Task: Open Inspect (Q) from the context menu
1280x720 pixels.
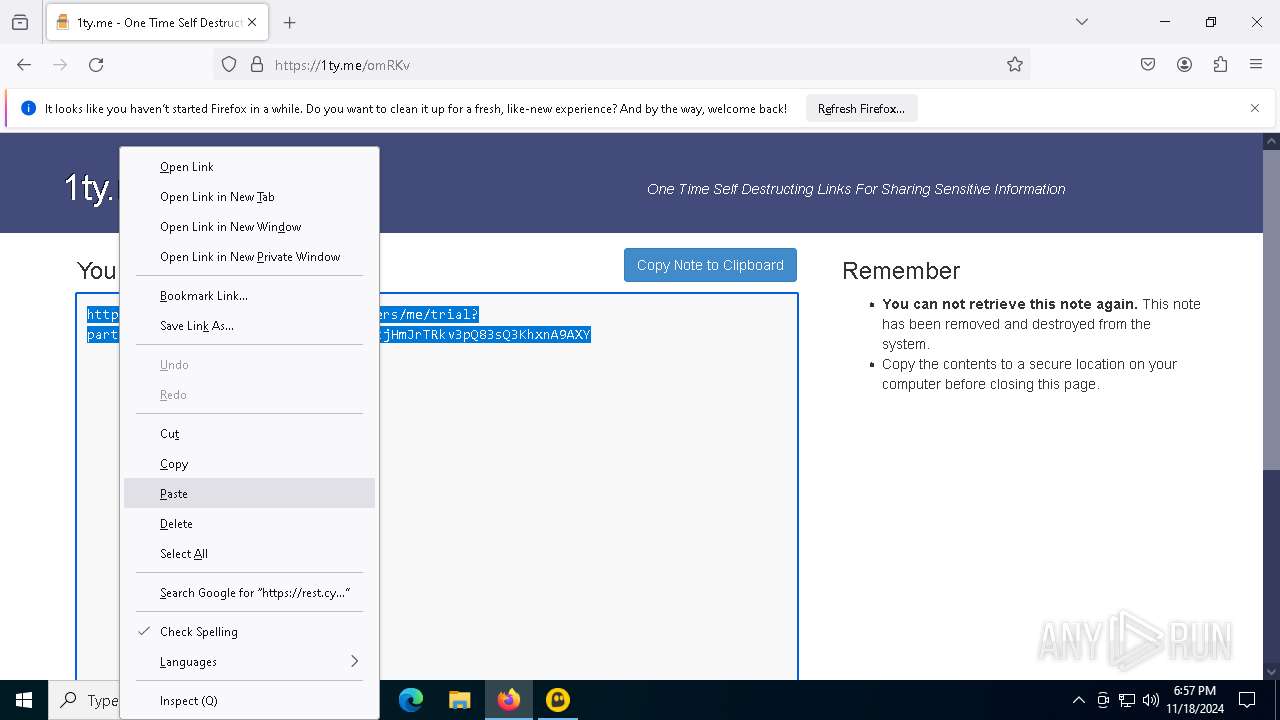Action: click(x=249, y=701)
